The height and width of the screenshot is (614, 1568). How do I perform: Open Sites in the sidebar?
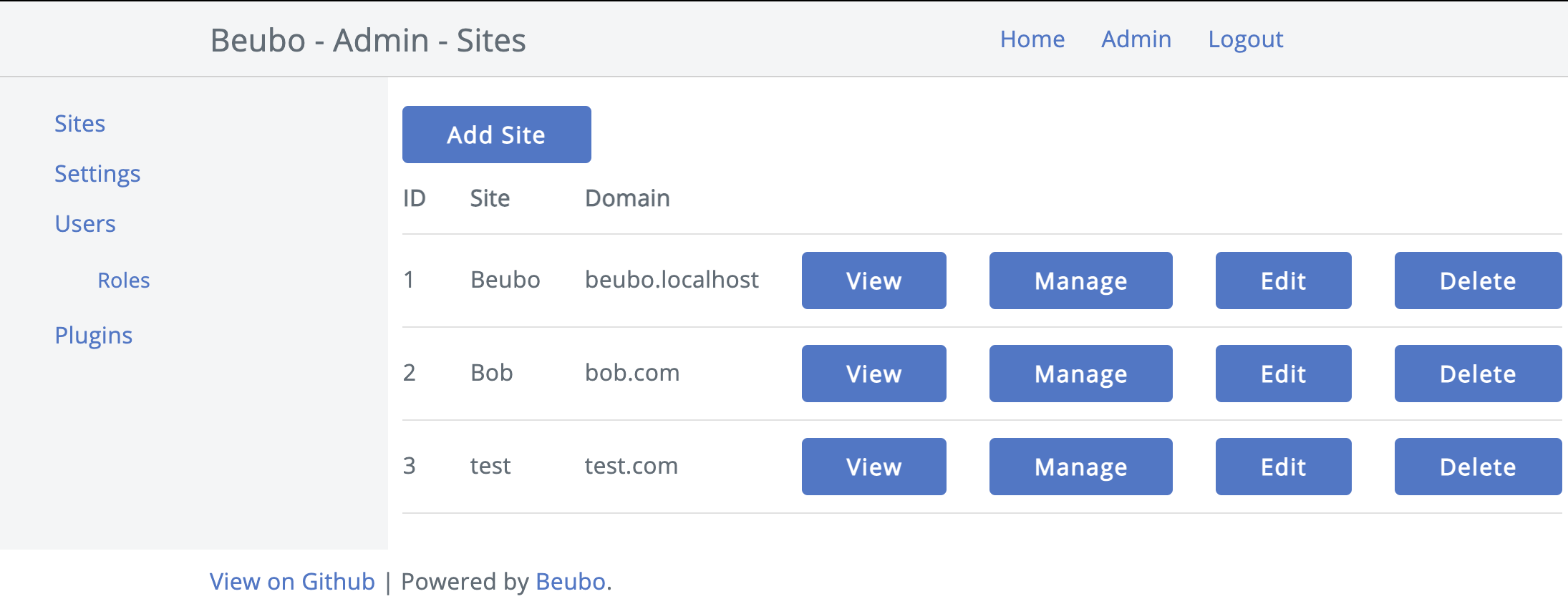(79, 124)
